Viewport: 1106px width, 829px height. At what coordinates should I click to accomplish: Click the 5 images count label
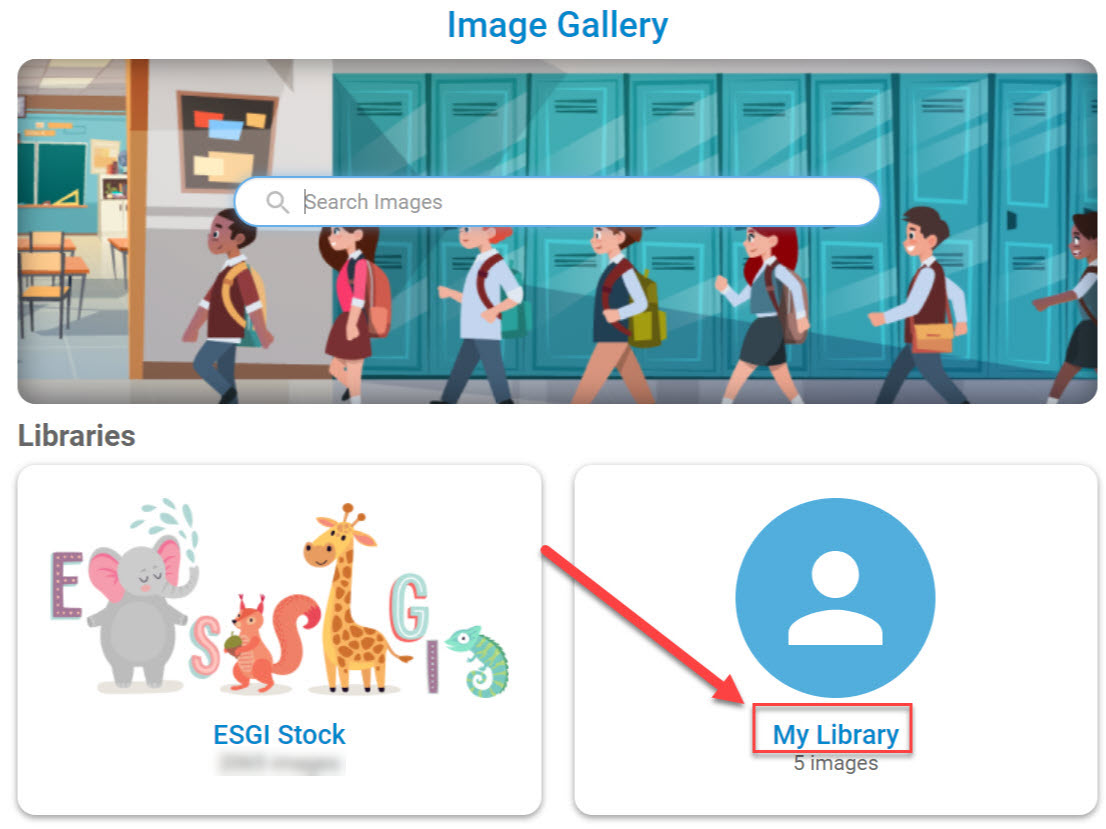(835, 763)
